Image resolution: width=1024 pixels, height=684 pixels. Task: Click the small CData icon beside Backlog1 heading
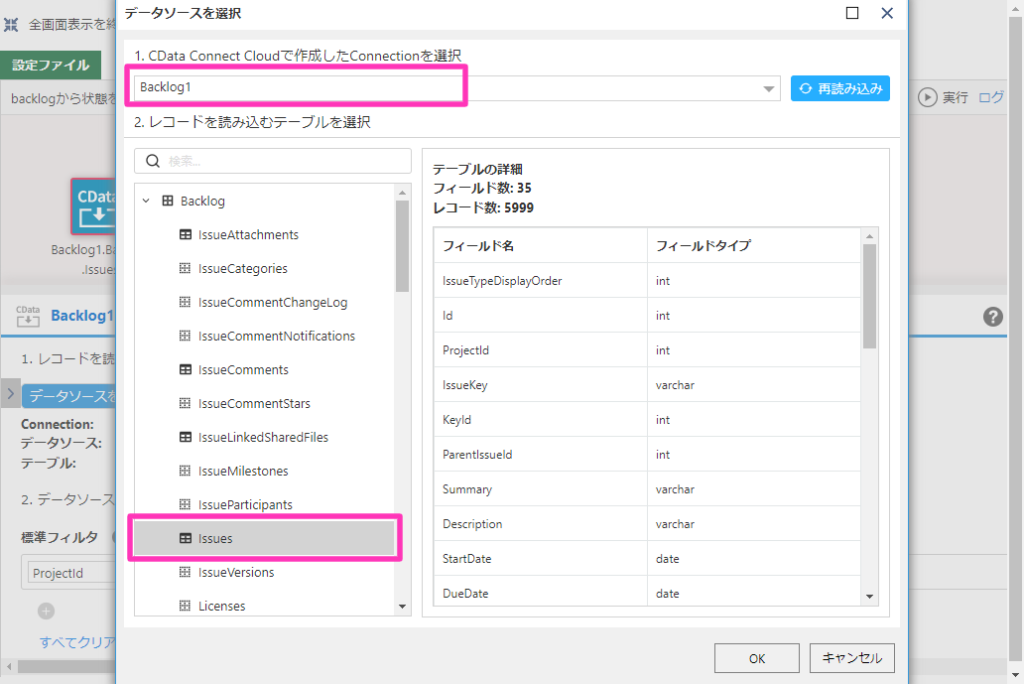click(x=28, y=316)
